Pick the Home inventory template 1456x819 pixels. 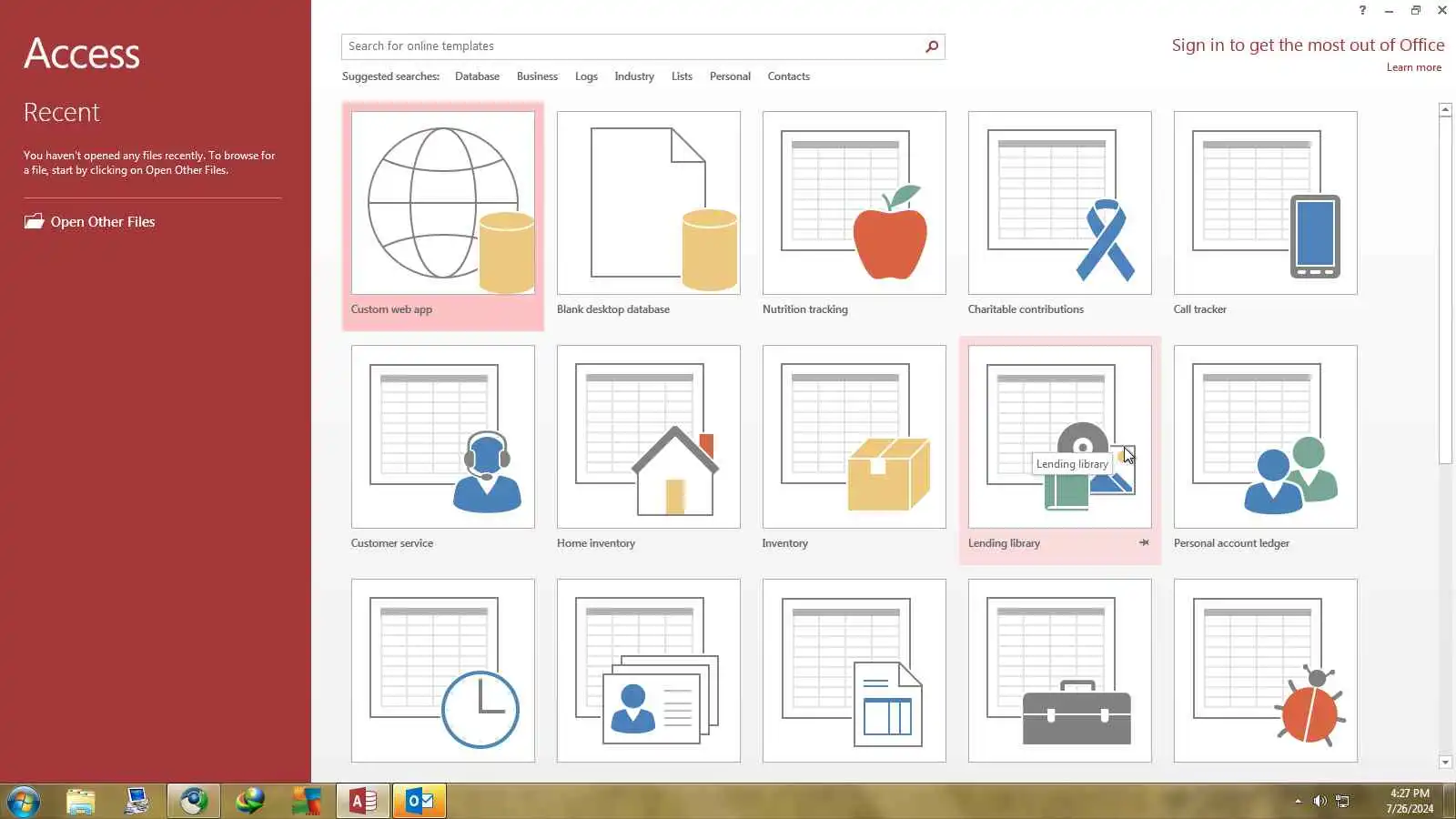tap(649, 450)
